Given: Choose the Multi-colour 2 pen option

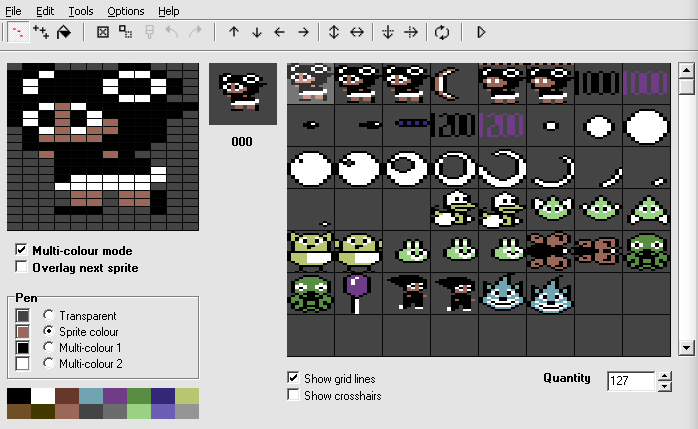Looking at the screenshot, I should [x=49, y=363].
